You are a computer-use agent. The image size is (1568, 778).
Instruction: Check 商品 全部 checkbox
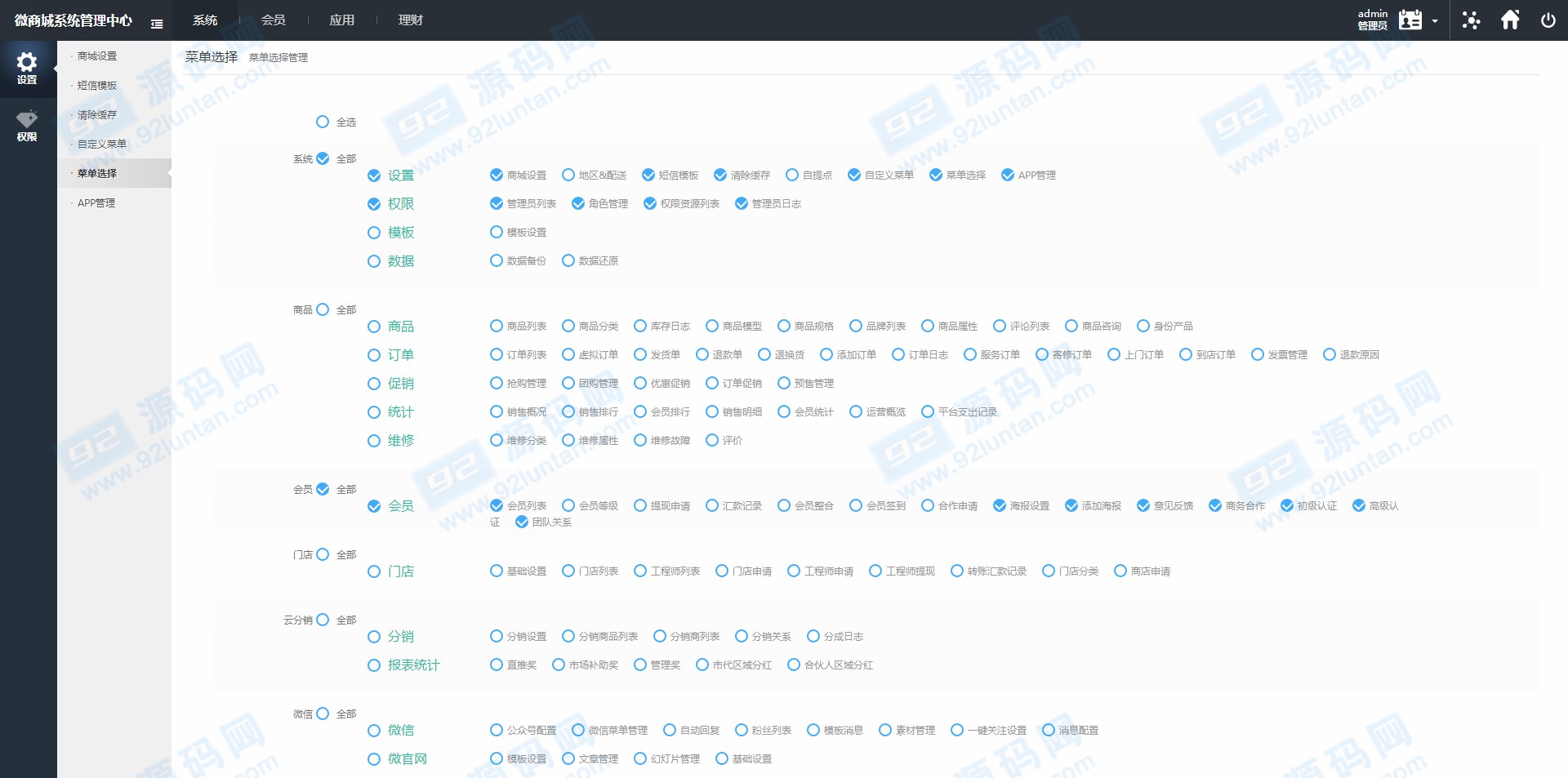(x=323, y=310)
